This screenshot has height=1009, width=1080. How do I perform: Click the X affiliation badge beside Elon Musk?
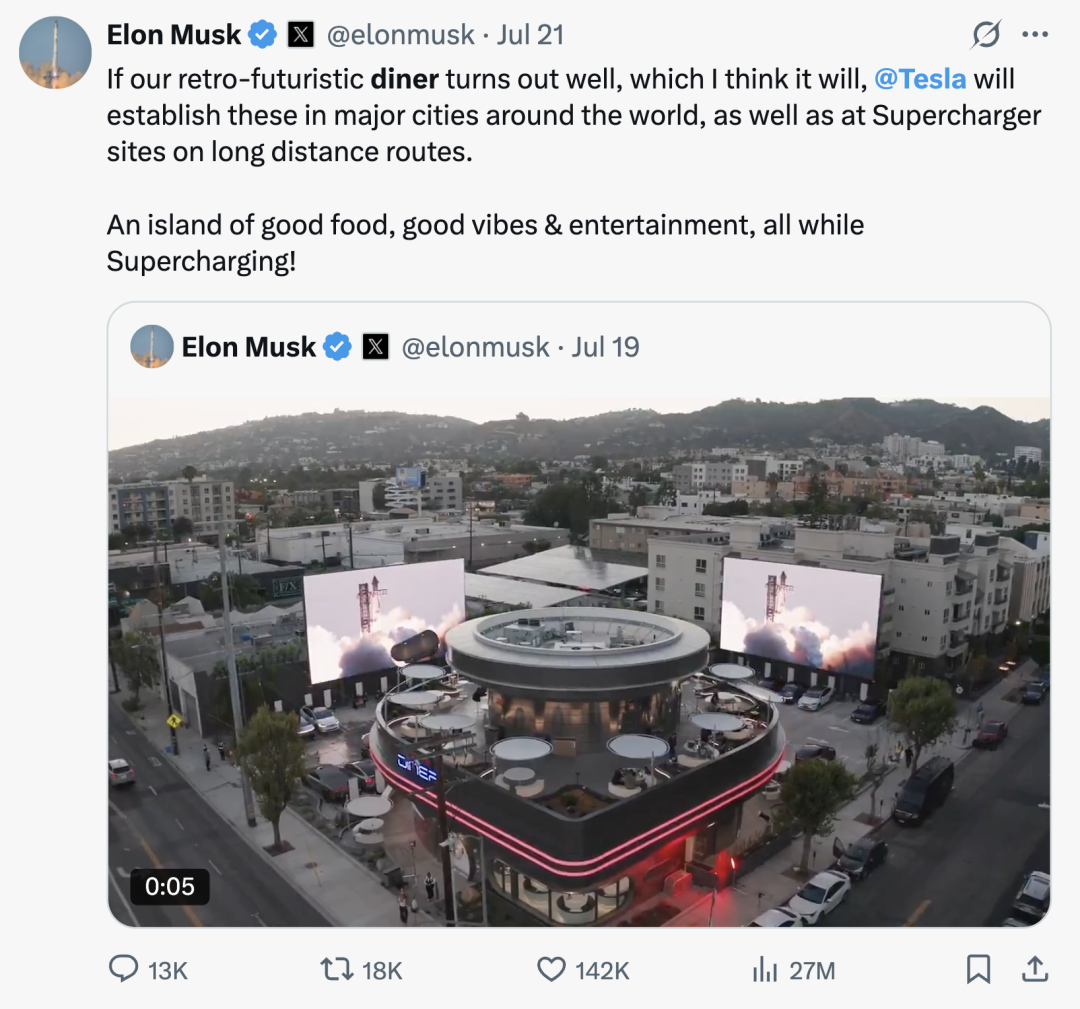tap(301, 35)
